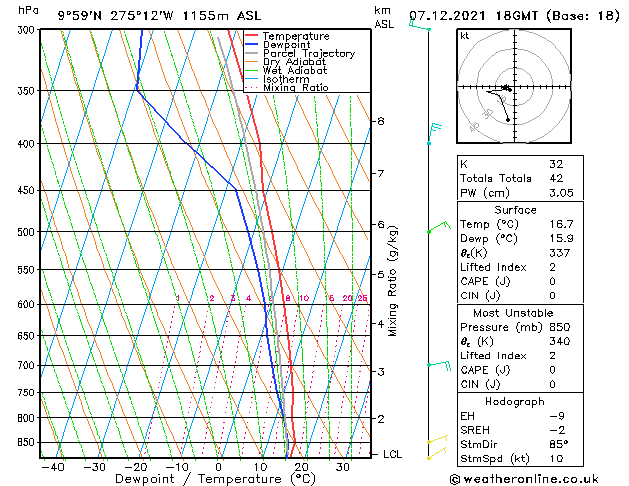This screenshot has width=629, height=486.
Task: Click the 'Mixing Ratio (g/kg)' axis label
Action: coord(393,281)
